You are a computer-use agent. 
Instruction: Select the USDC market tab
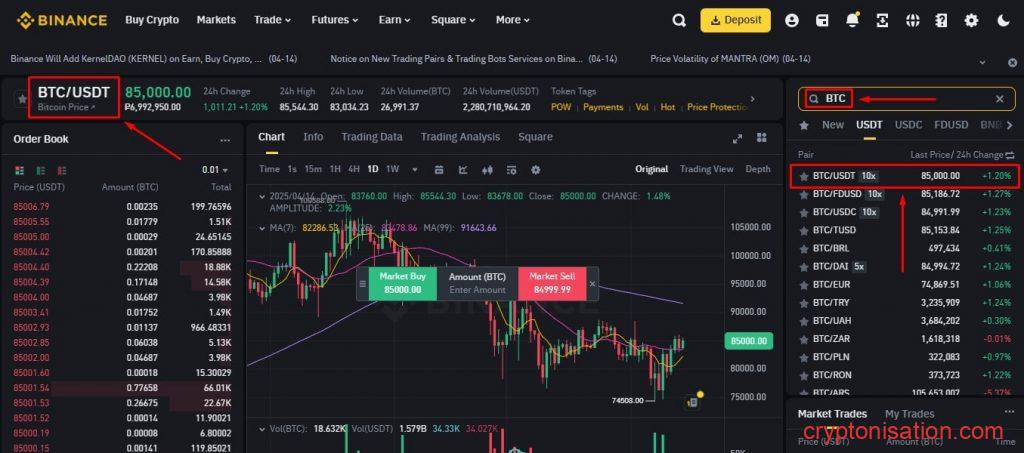pos(908,125)
